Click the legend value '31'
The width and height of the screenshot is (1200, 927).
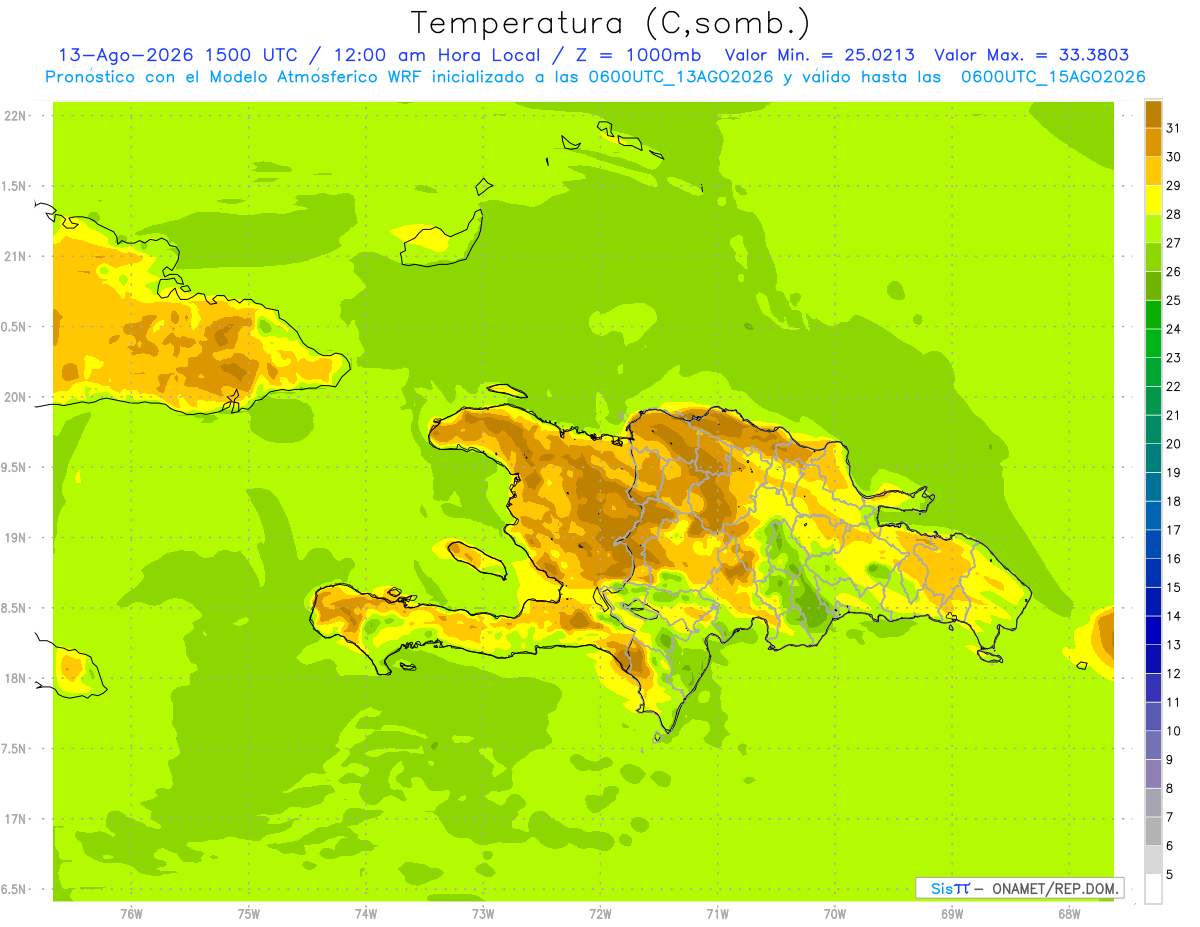click(x=1174, y=128)
